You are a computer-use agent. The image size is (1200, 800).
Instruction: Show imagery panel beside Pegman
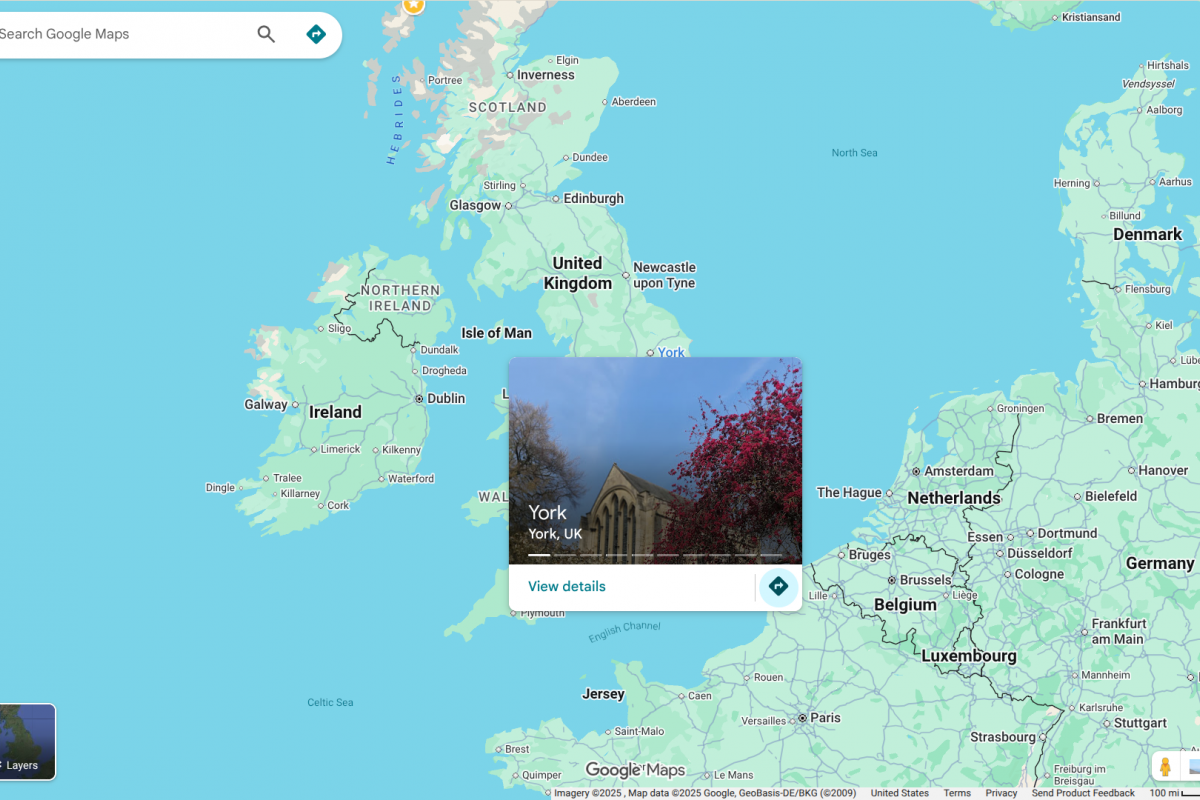(1191, 767)
